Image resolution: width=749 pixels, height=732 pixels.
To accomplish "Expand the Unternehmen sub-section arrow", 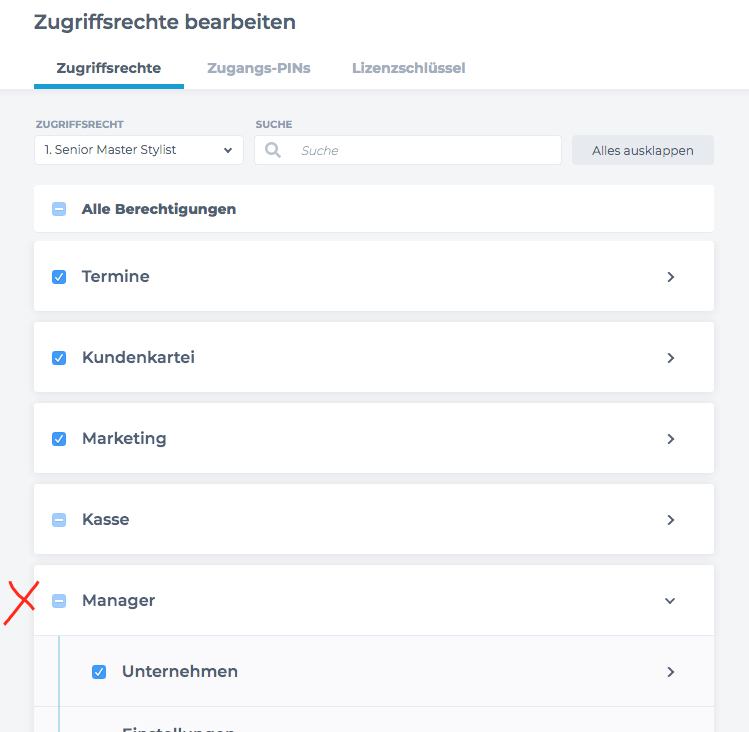I will 671,672.
